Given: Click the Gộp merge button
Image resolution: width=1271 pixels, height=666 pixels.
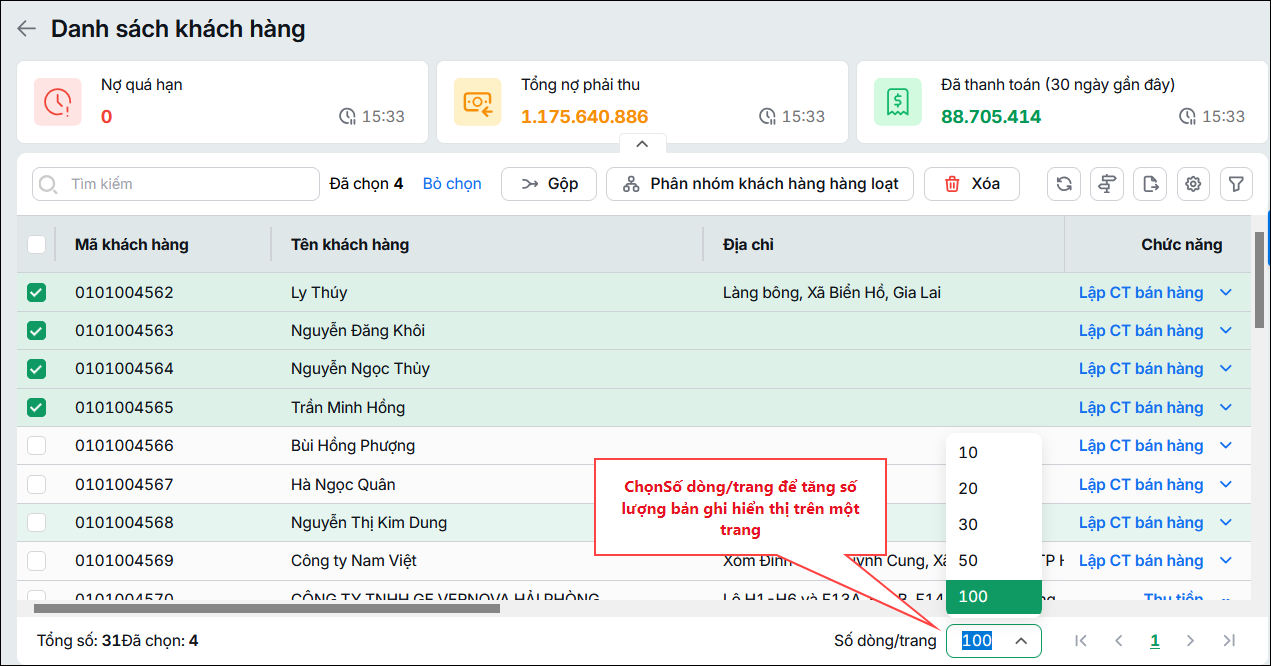Looking at the screenshot, I should click(x=549, y=184).
